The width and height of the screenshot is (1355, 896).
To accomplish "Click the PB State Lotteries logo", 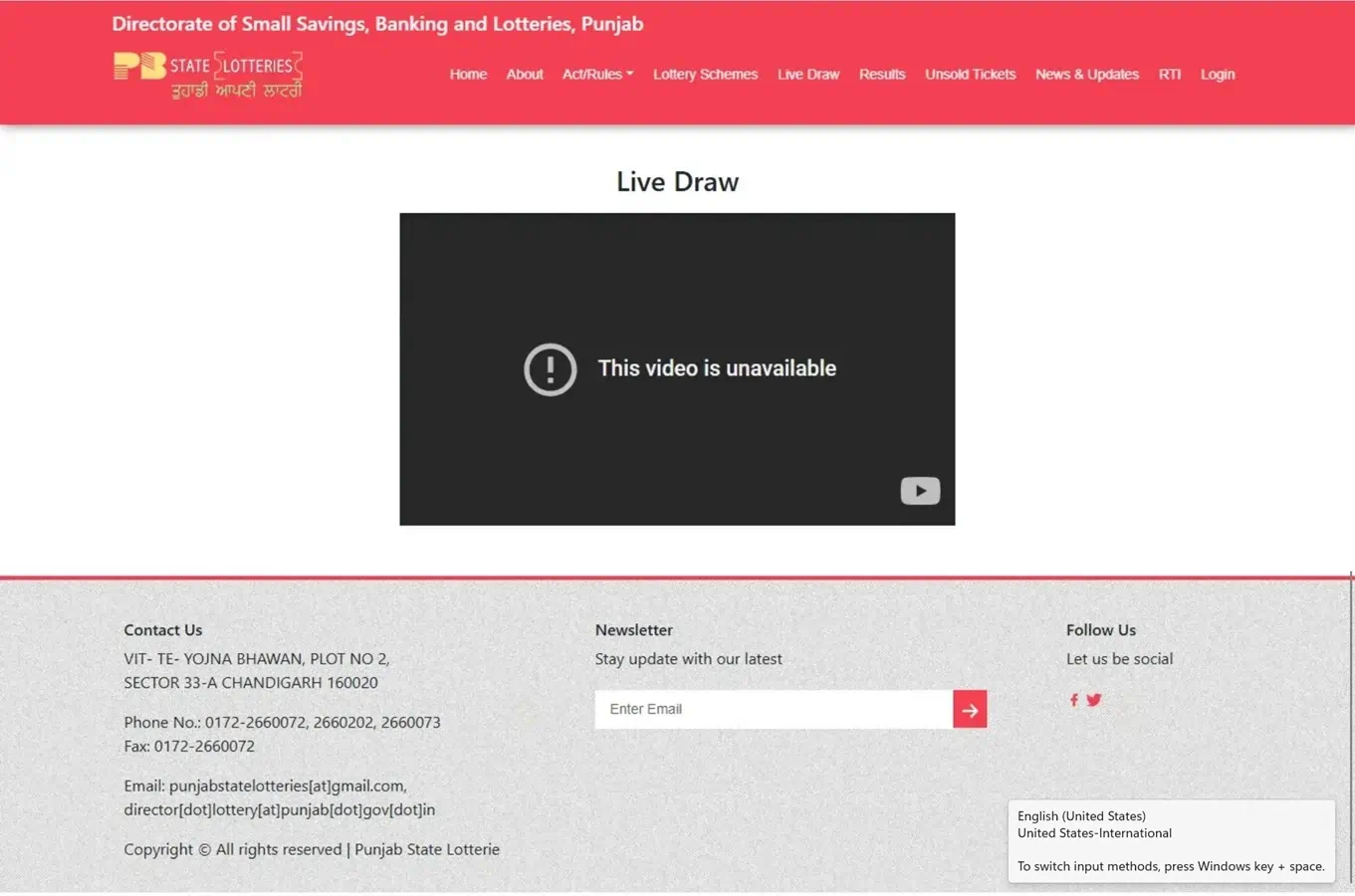I will click(208, 76).
